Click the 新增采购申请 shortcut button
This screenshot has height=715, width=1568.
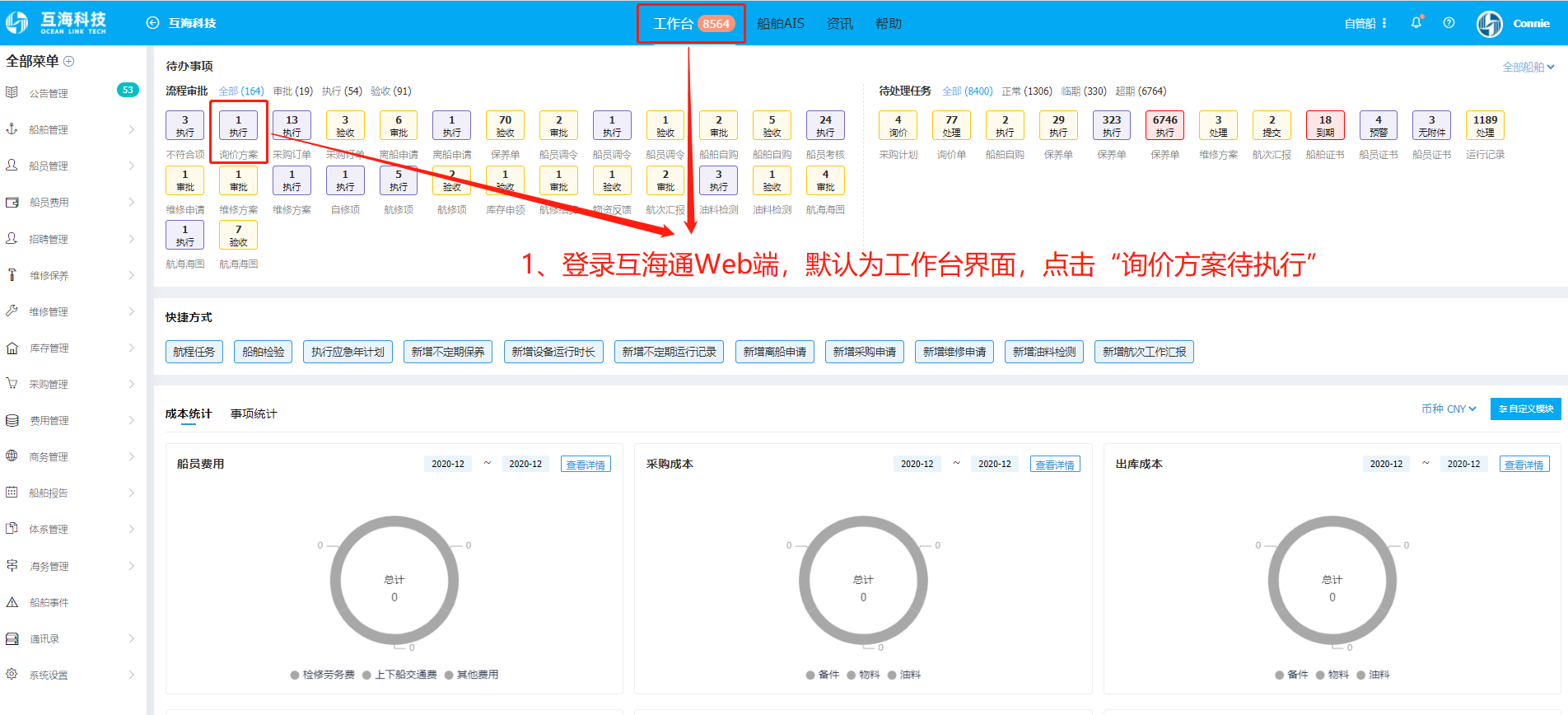(x=865, y=352)
